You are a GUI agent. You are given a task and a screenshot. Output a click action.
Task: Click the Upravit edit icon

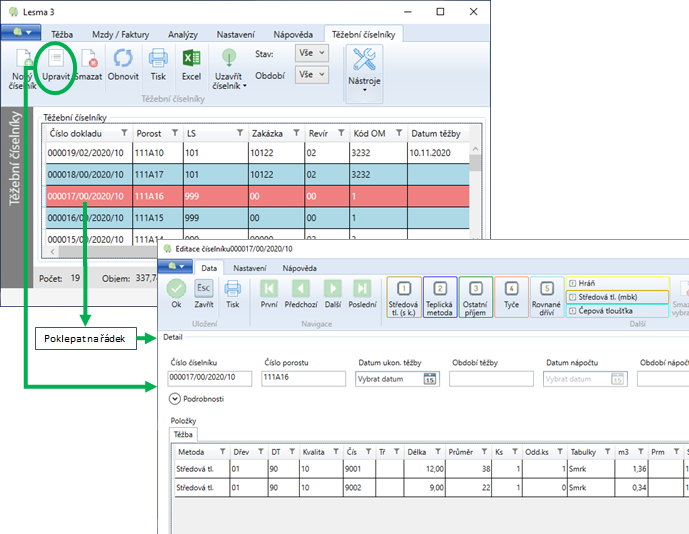[58, 59]
